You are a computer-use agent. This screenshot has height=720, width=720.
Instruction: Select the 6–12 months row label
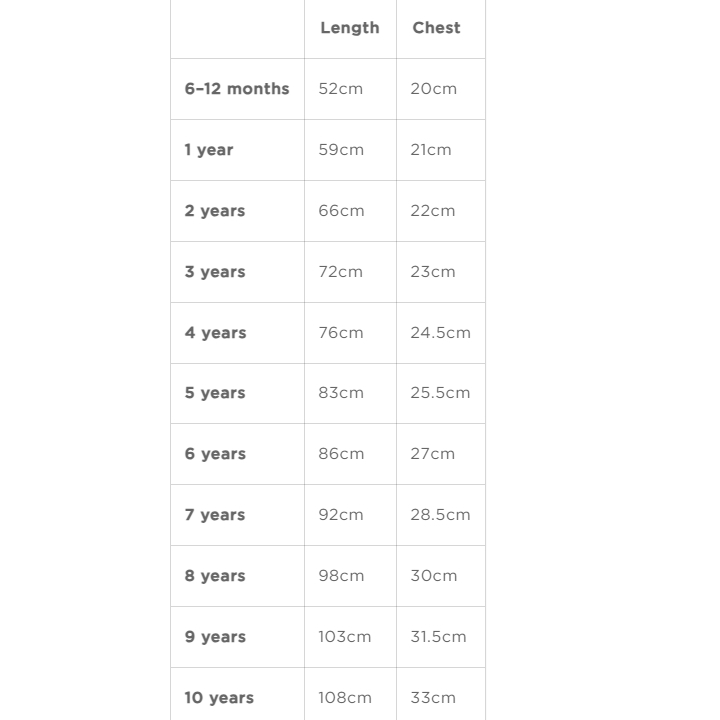(237, 89)
